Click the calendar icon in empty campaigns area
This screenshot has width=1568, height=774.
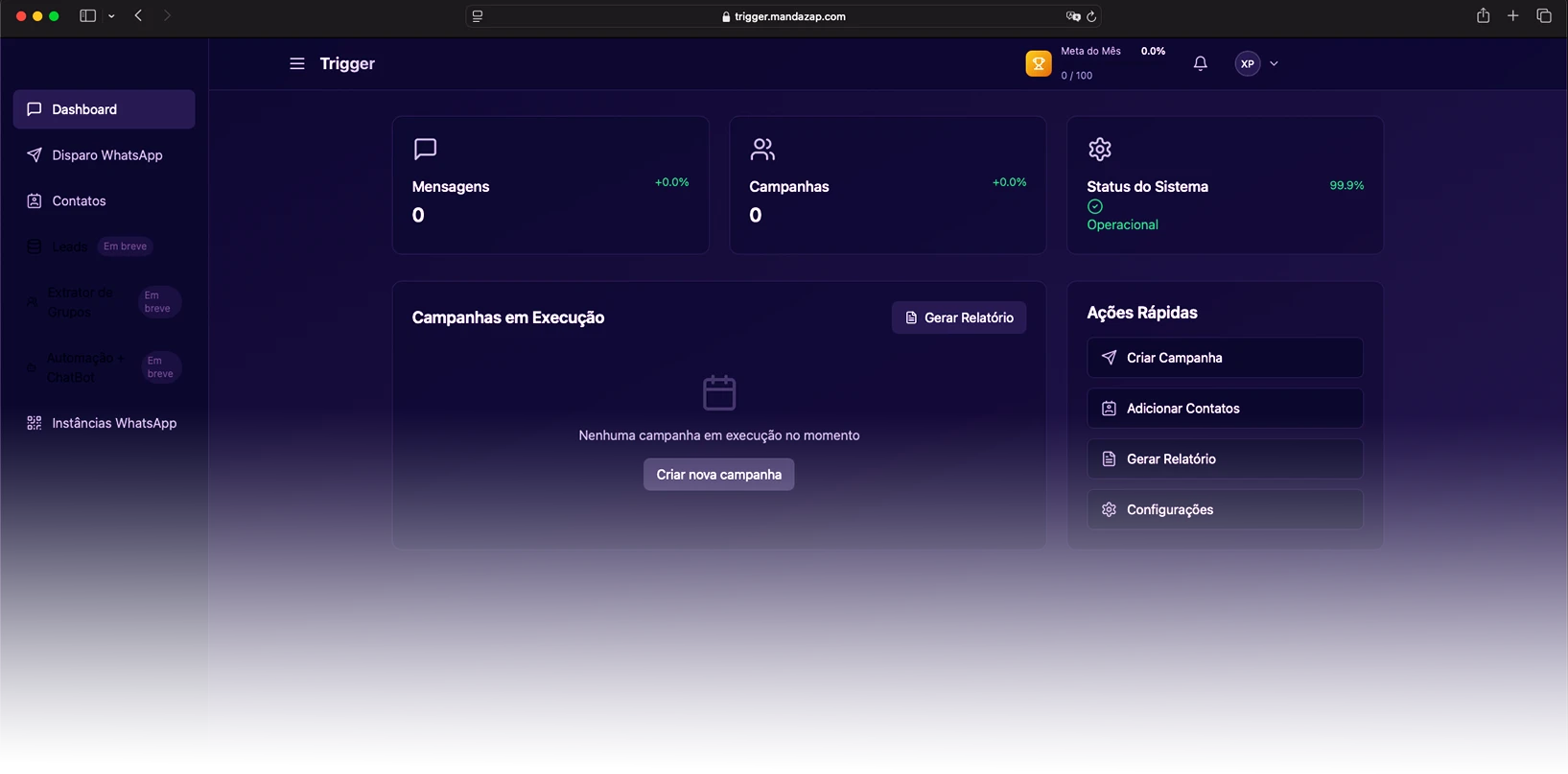[718, 393]
